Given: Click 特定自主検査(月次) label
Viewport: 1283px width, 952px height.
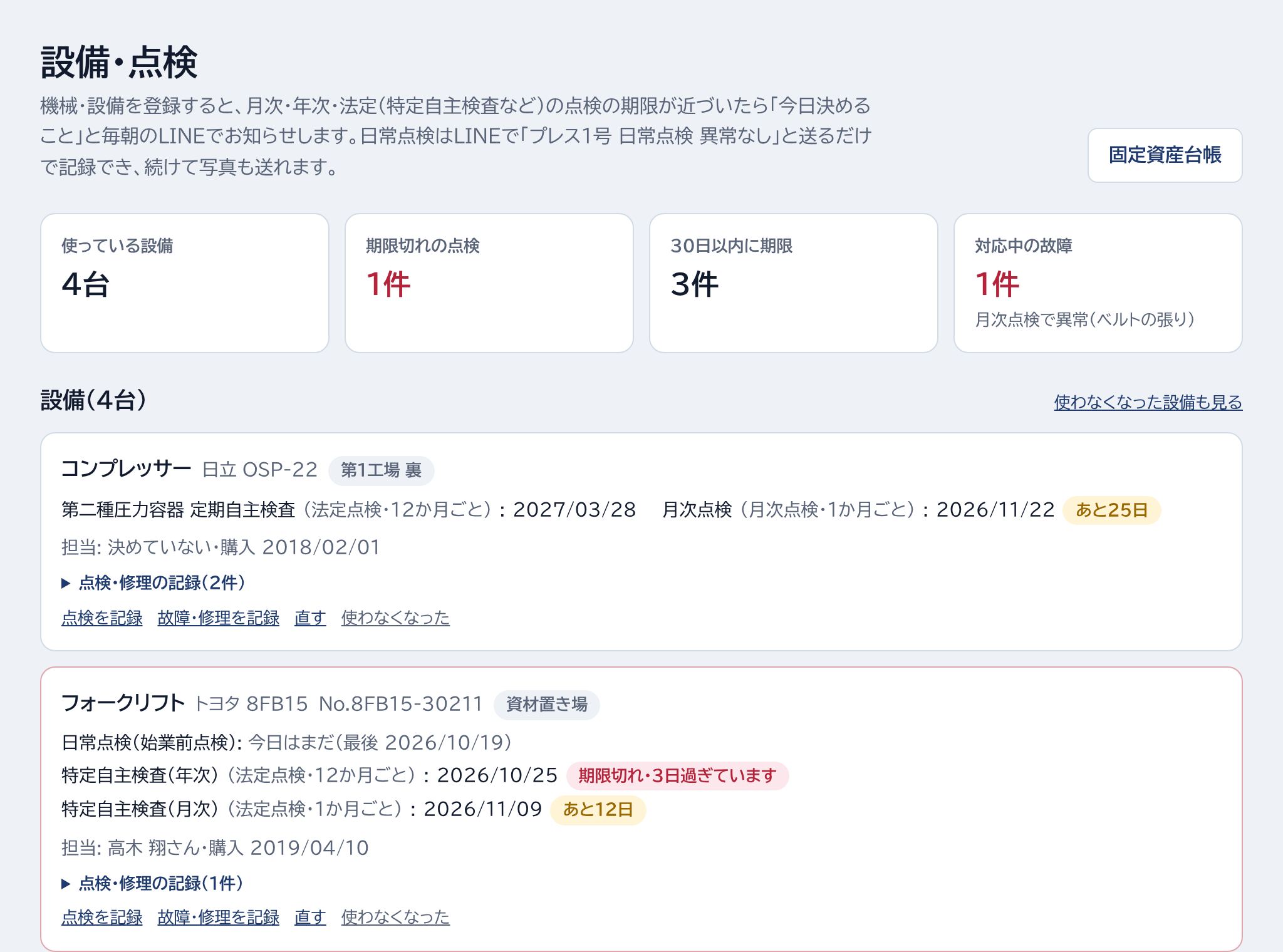Looking at the screenshot, I should click(140, 809).
